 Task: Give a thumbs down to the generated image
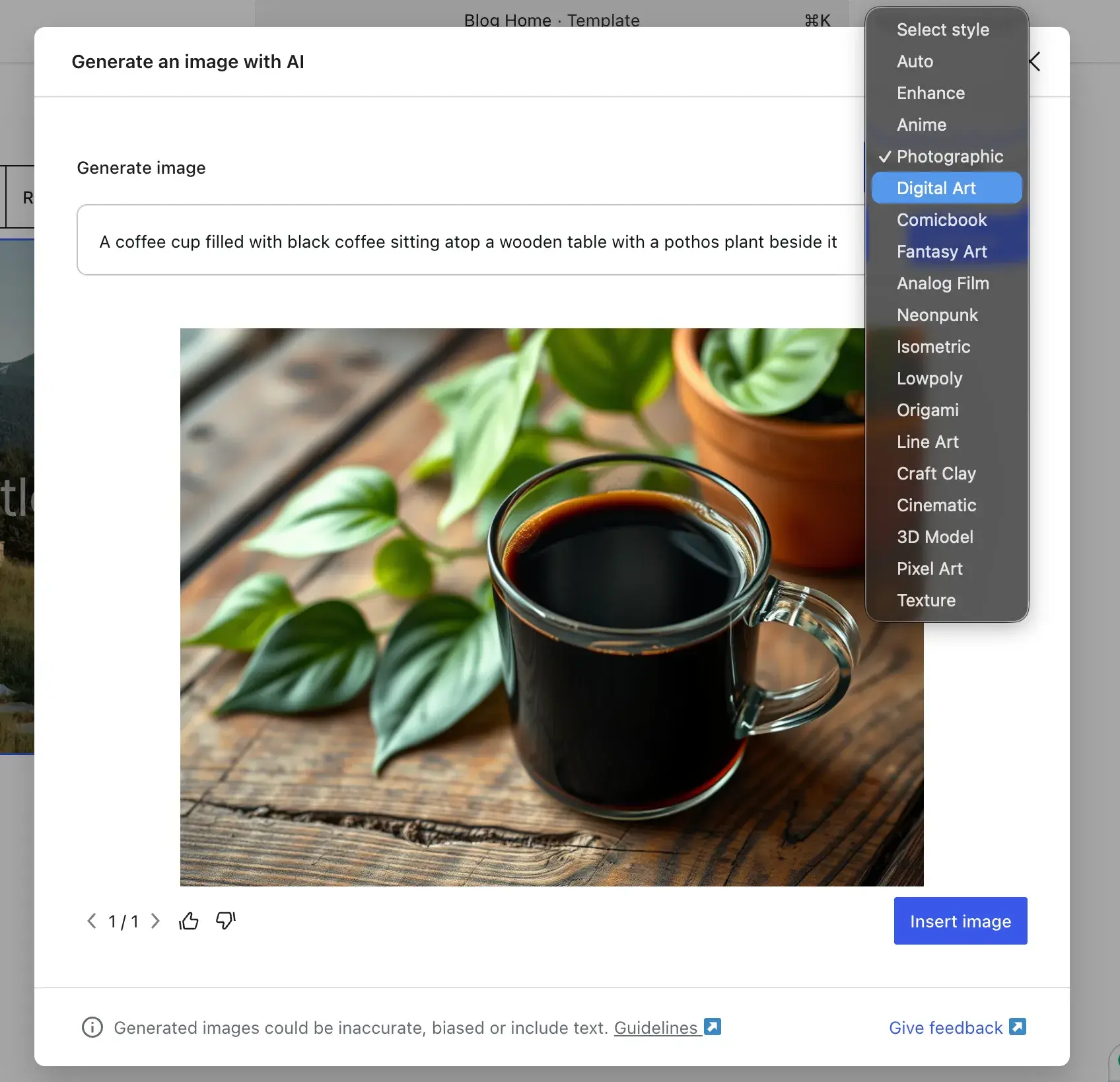pyautogui.click(x=225, y=921)
